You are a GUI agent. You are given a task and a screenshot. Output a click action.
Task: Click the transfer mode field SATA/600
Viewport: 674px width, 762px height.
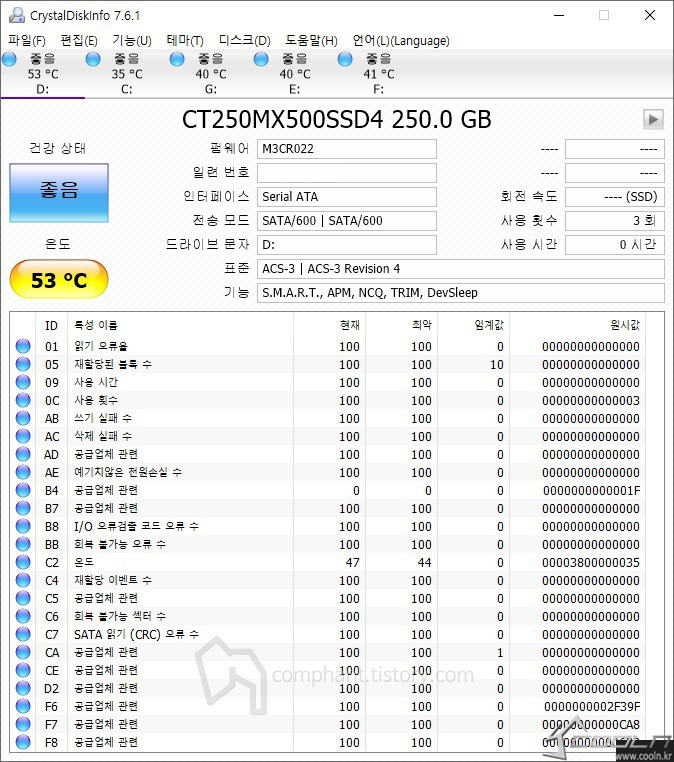click(x=346, y=221)
